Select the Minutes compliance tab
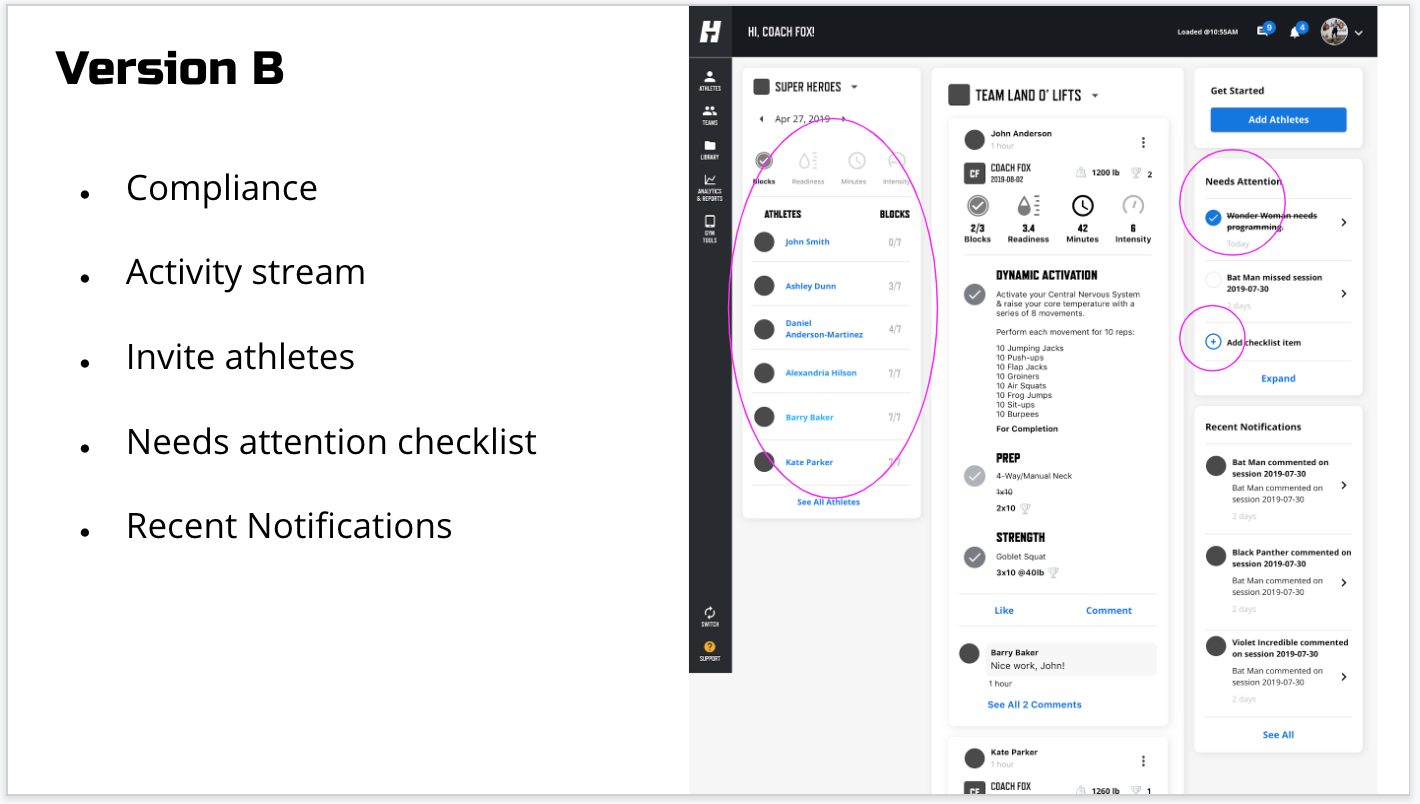 [x=857, y=168]
